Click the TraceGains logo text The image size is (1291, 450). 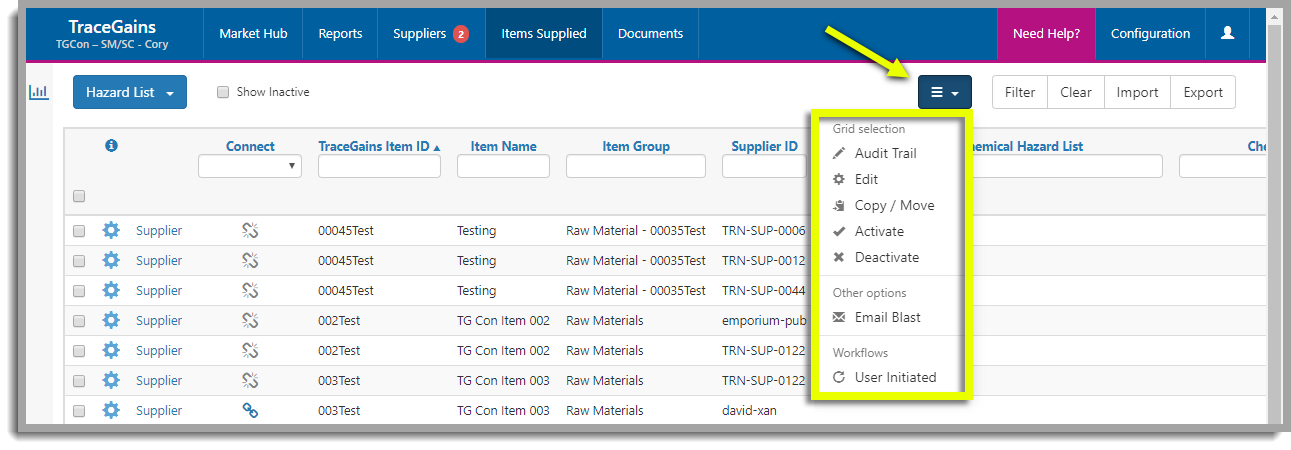click(x=112, y=27)
